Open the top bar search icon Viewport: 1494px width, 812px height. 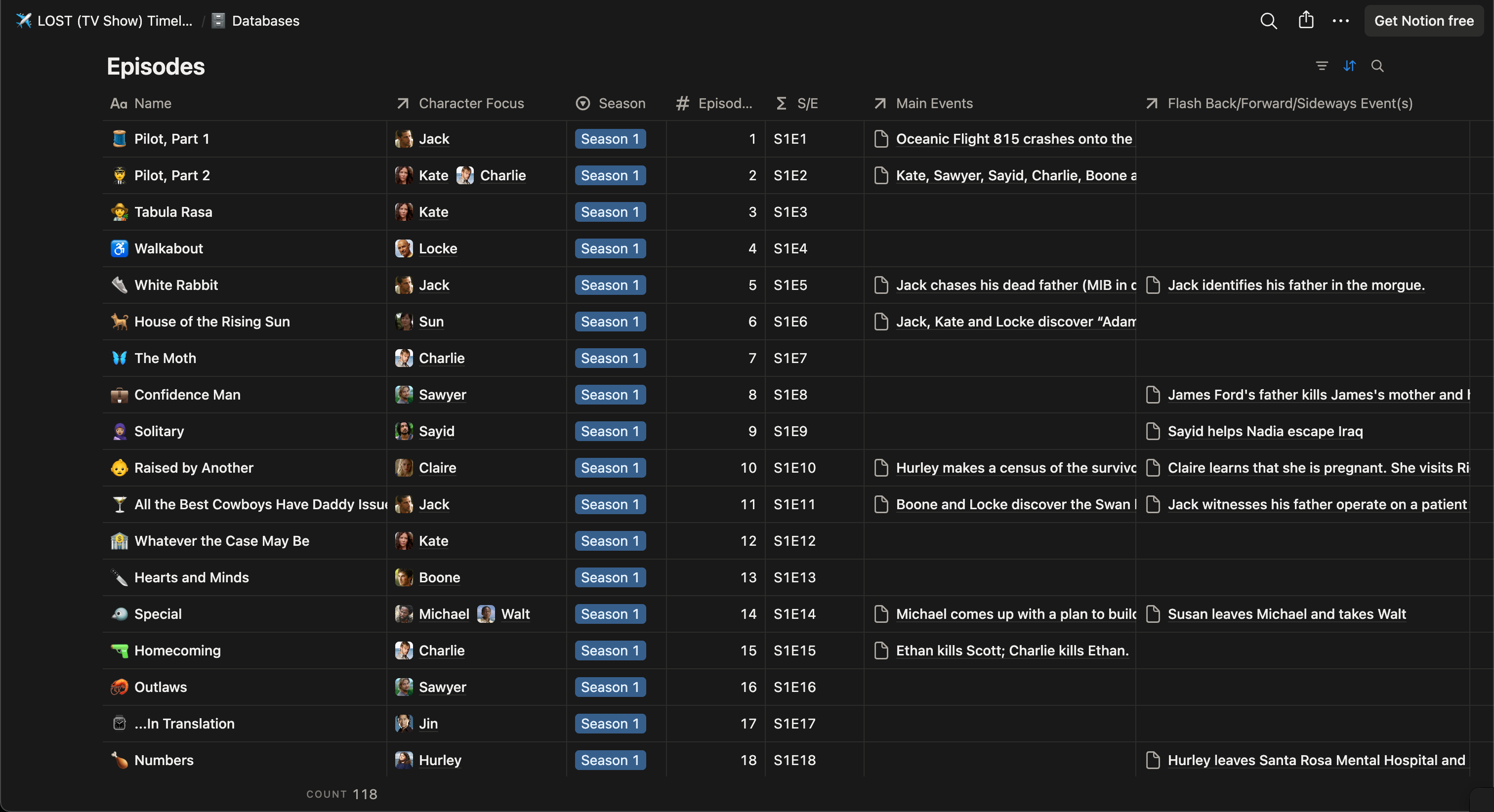coord(1268,21)
